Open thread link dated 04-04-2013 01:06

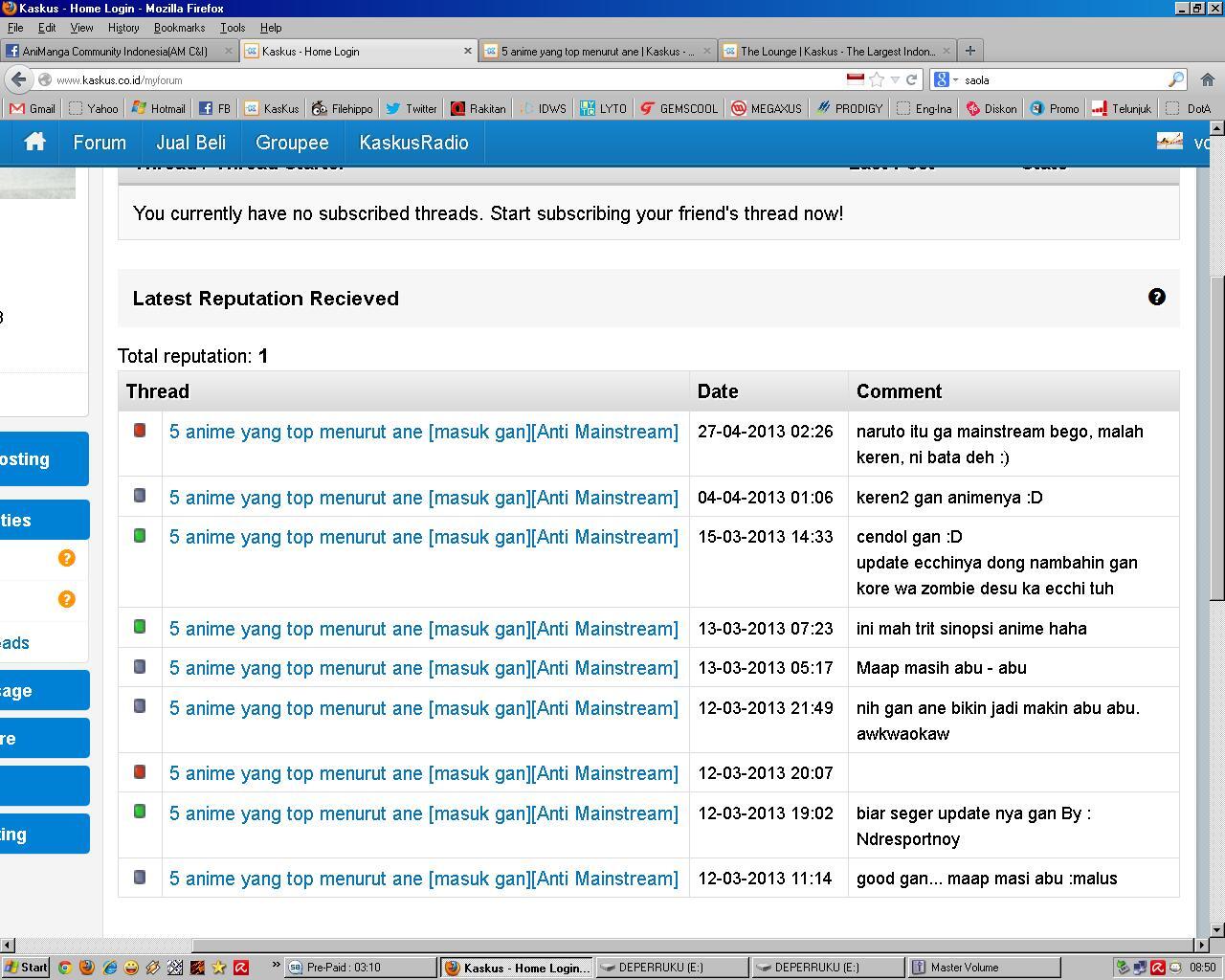point(423,497)
